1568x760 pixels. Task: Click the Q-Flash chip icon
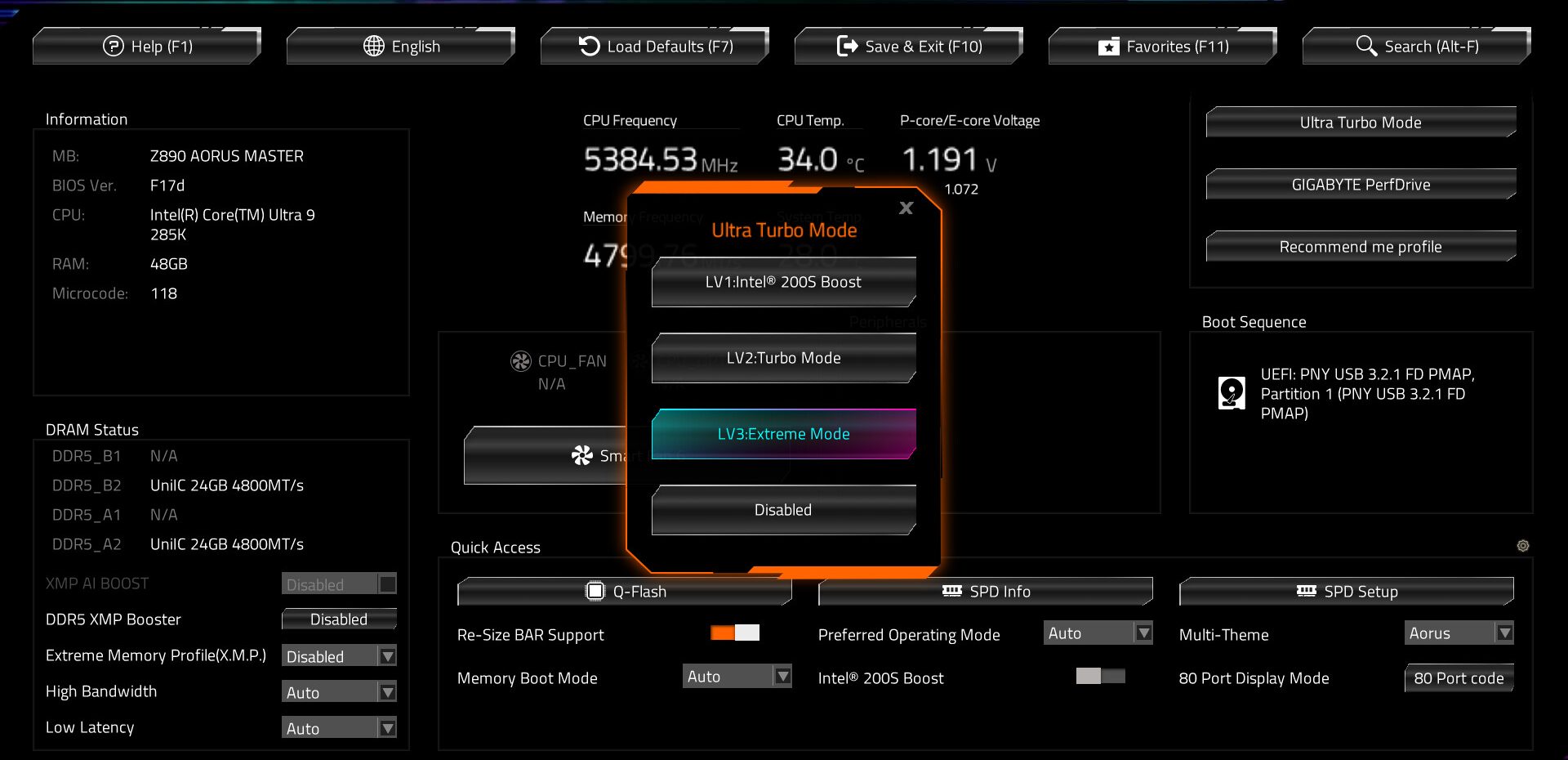click(595, 591)
